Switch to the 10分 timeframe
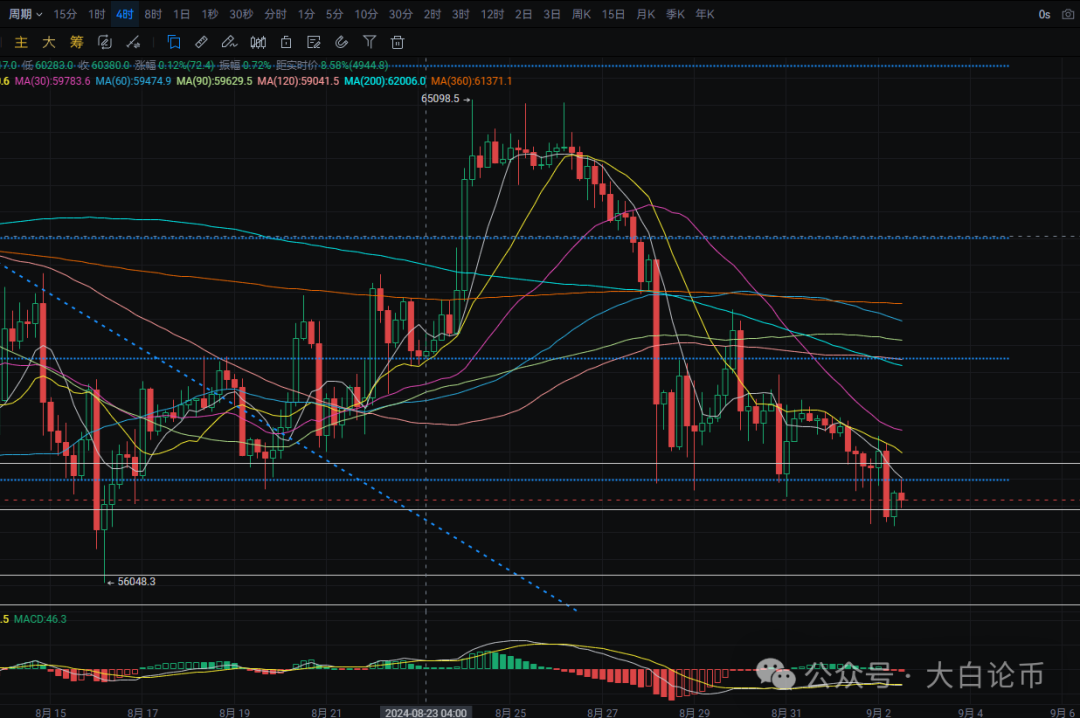 pyautogui.click(x=366, y=14)
